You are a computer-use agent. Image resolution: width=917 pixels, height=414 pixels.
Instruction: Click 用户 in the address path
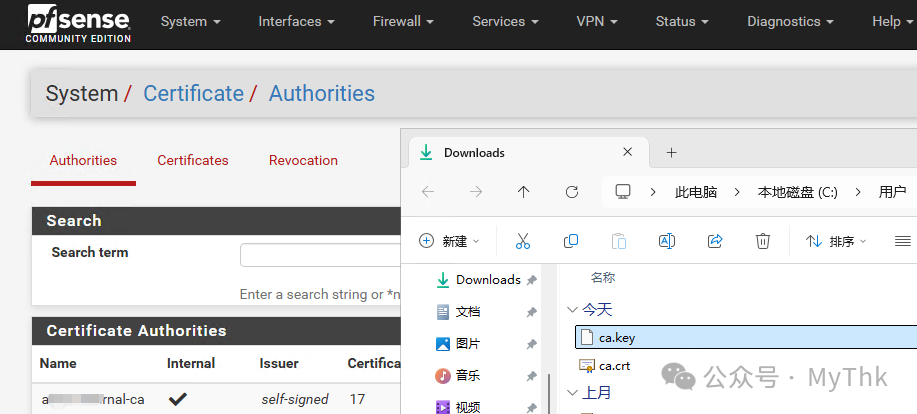892,192
